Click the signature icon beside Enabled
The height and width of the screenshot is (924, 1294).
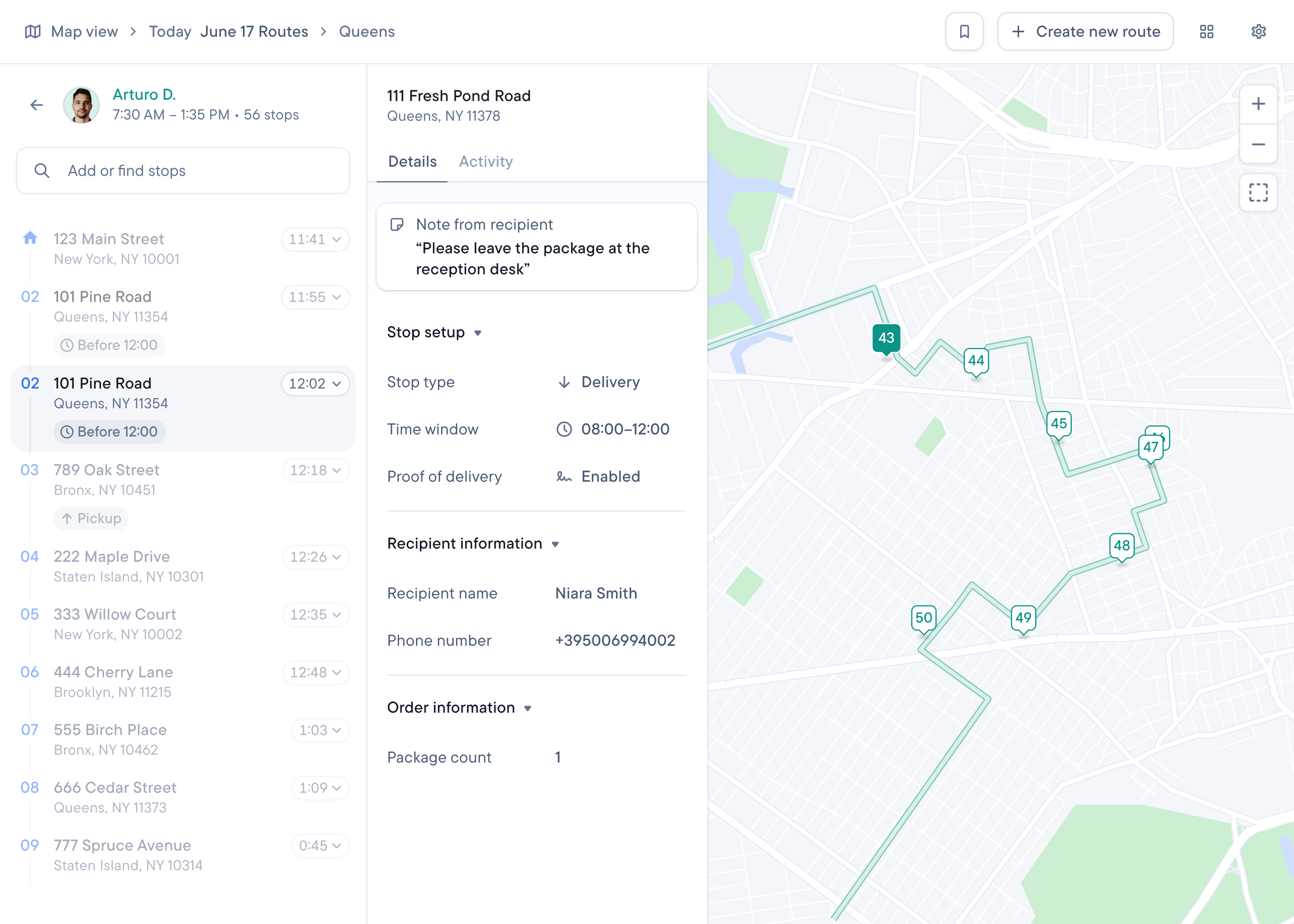pyautogui.click(x=564, y=476)
